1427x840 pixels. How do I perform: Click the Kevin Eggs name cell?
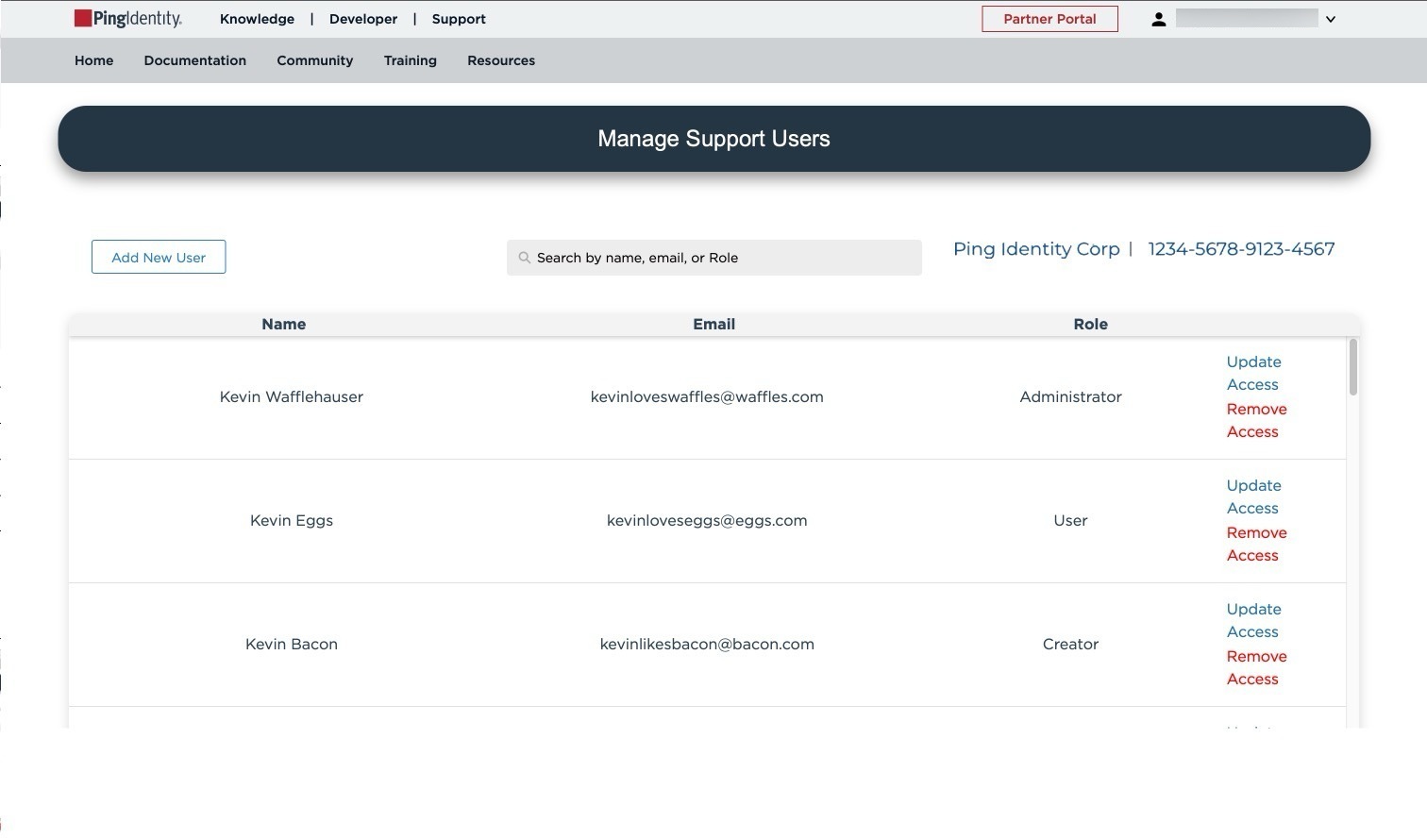coord(292,520)
